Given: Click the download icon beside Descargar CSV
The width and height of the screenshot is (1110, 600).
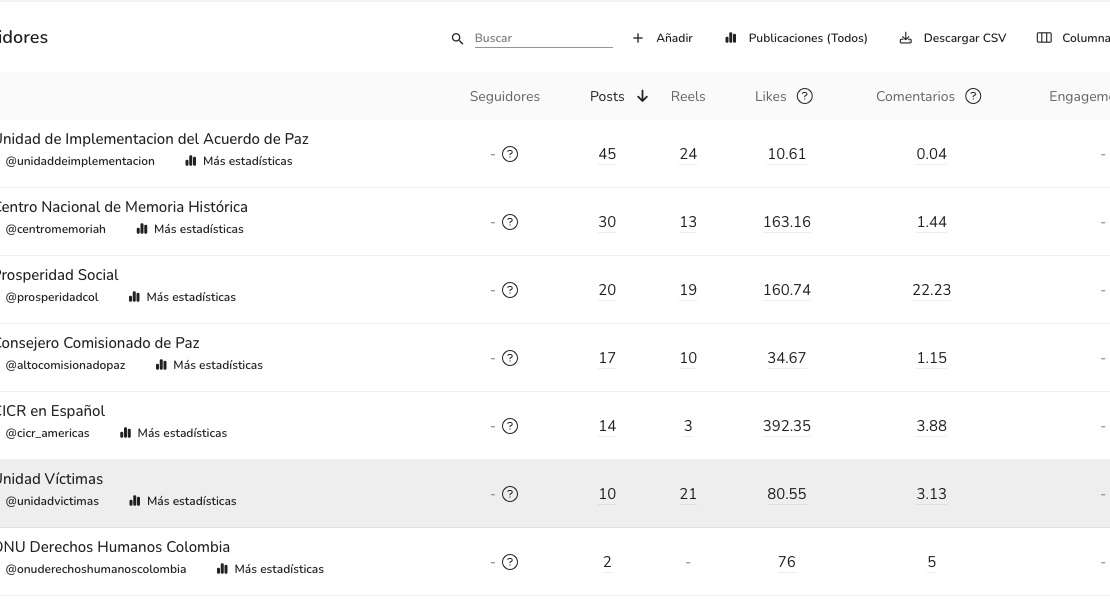Looking at the screenshot, I should pos(905,38).
